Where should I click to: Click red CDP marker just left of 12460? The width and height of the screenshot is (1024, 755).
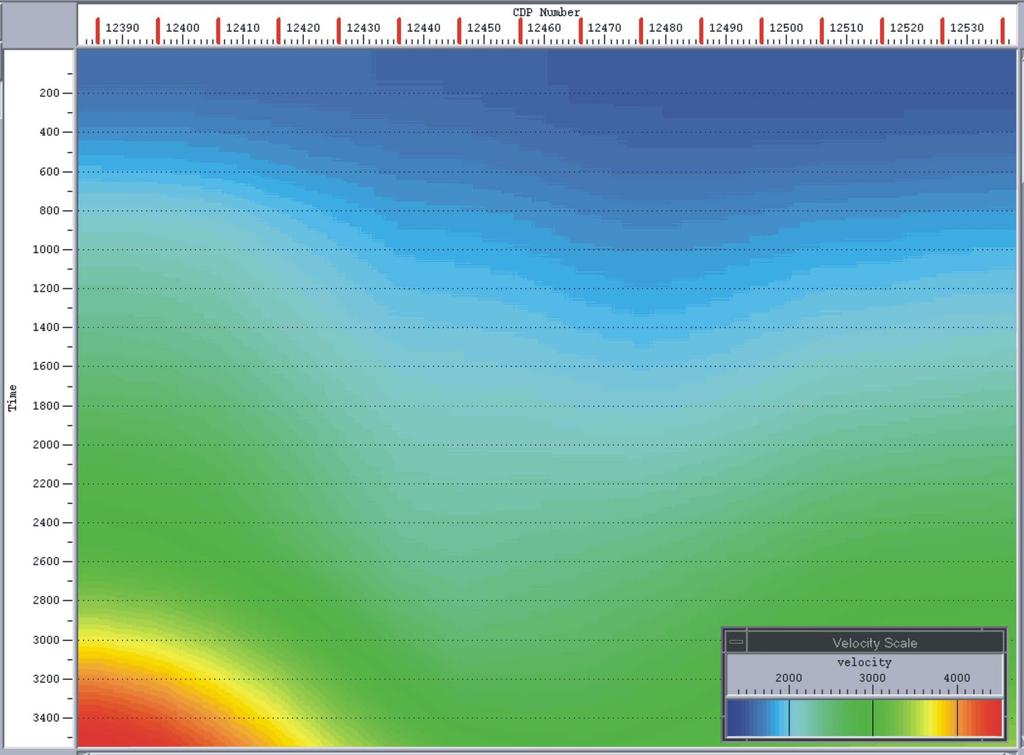point(520,31)
